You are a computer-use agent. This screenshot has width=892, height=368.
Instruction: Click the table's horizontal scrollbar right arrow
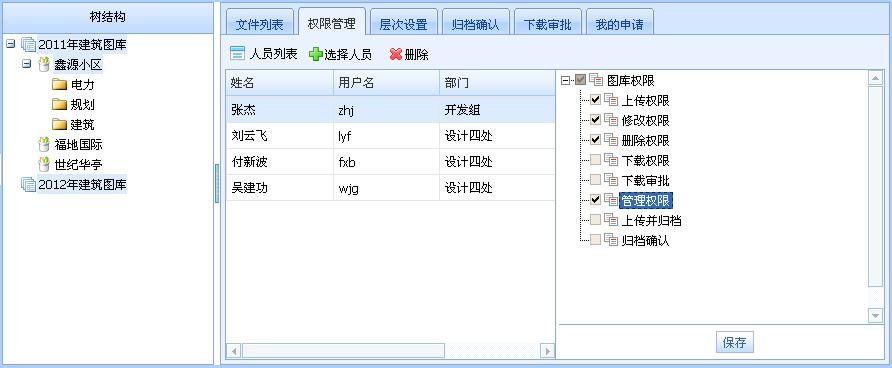pyautogui.click(x=547, y=350)
